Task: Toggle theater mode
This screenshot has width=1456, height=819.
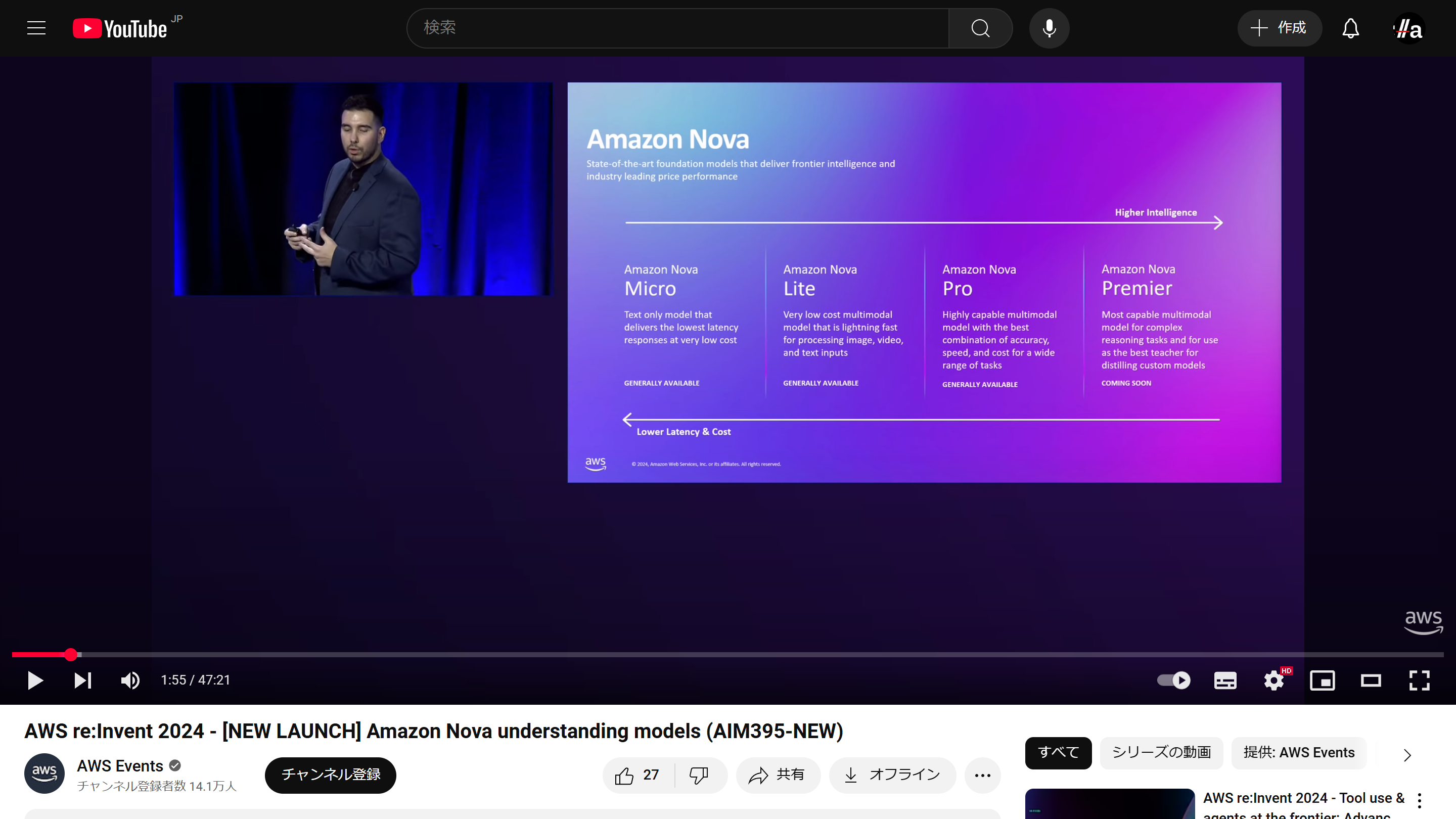Action: pos(1371,680)
